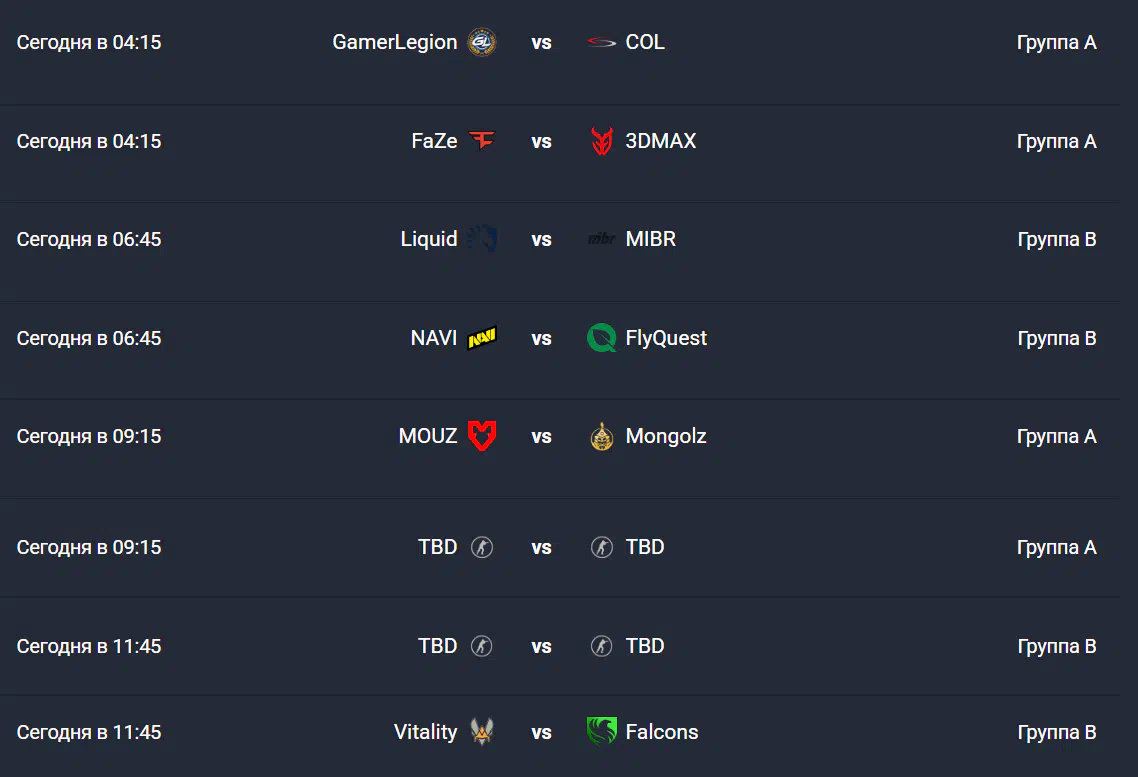Open the Liquid vs MIBR match
The image size is (1138, 777).
click(x=560, y=239)
